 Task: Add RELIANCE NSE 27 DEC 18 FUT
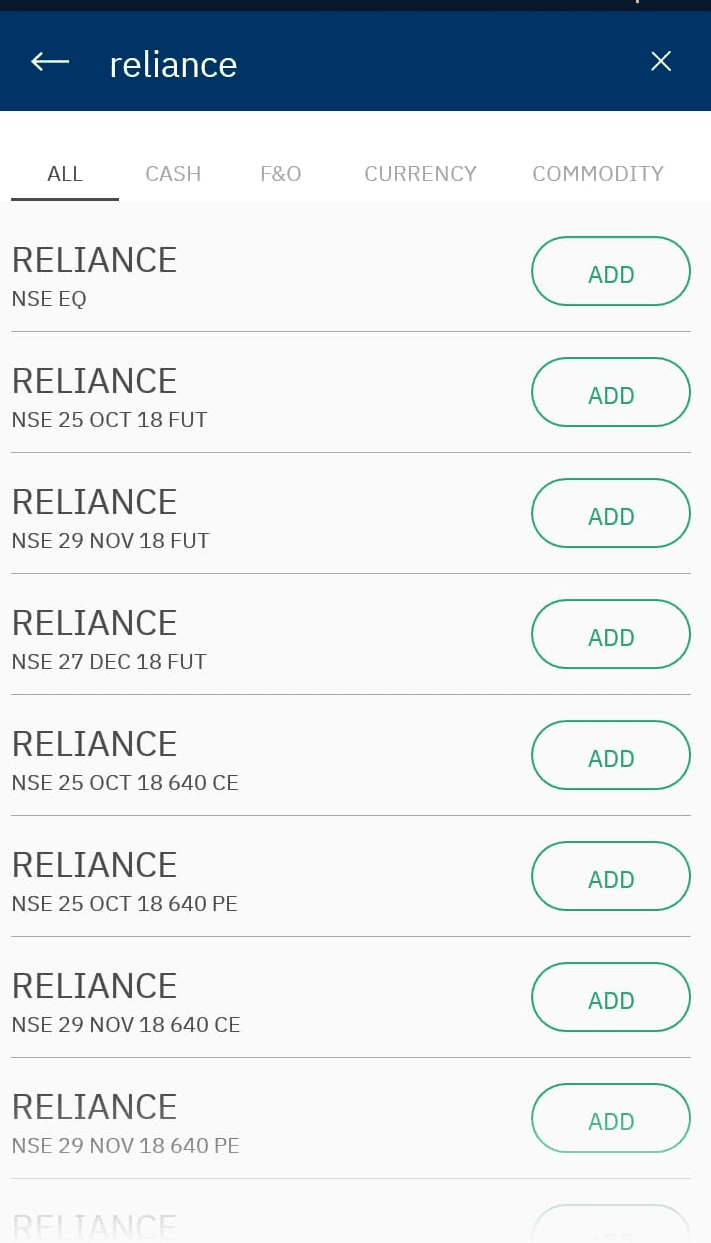(x=610, y=634)
